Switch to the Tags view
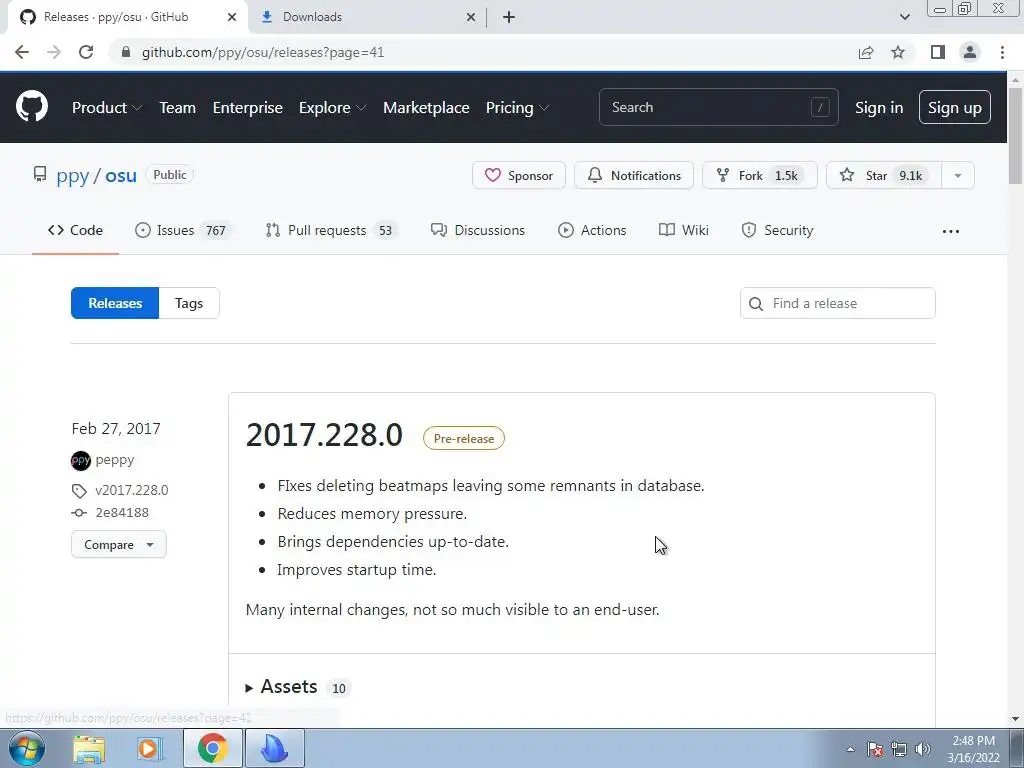Screen dimensions: 1024x768 (189, 303)
